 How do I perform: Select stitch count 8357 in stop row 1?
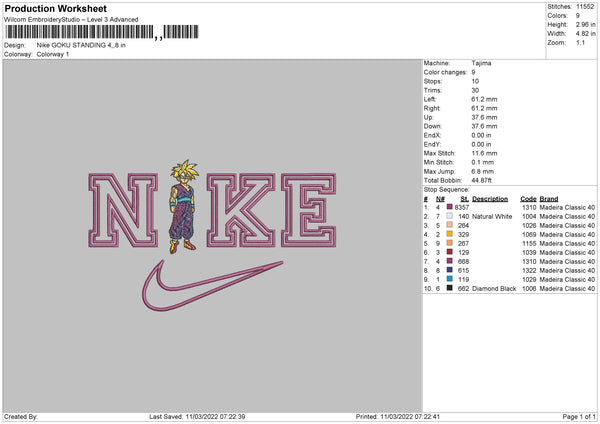pyautogui.click(x=462, y=207)
